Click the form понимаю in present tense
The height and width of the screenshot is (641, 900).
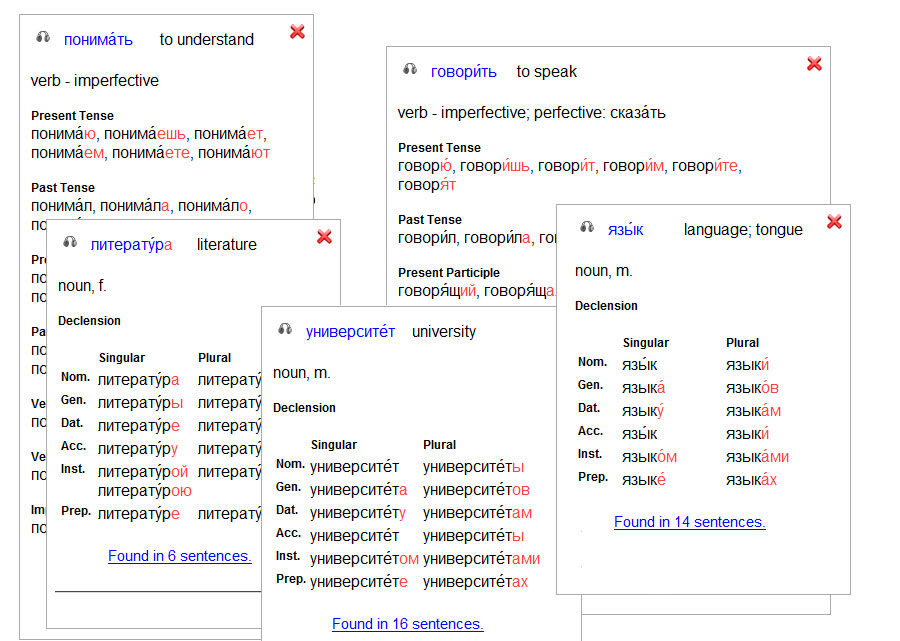coord(64,134)
